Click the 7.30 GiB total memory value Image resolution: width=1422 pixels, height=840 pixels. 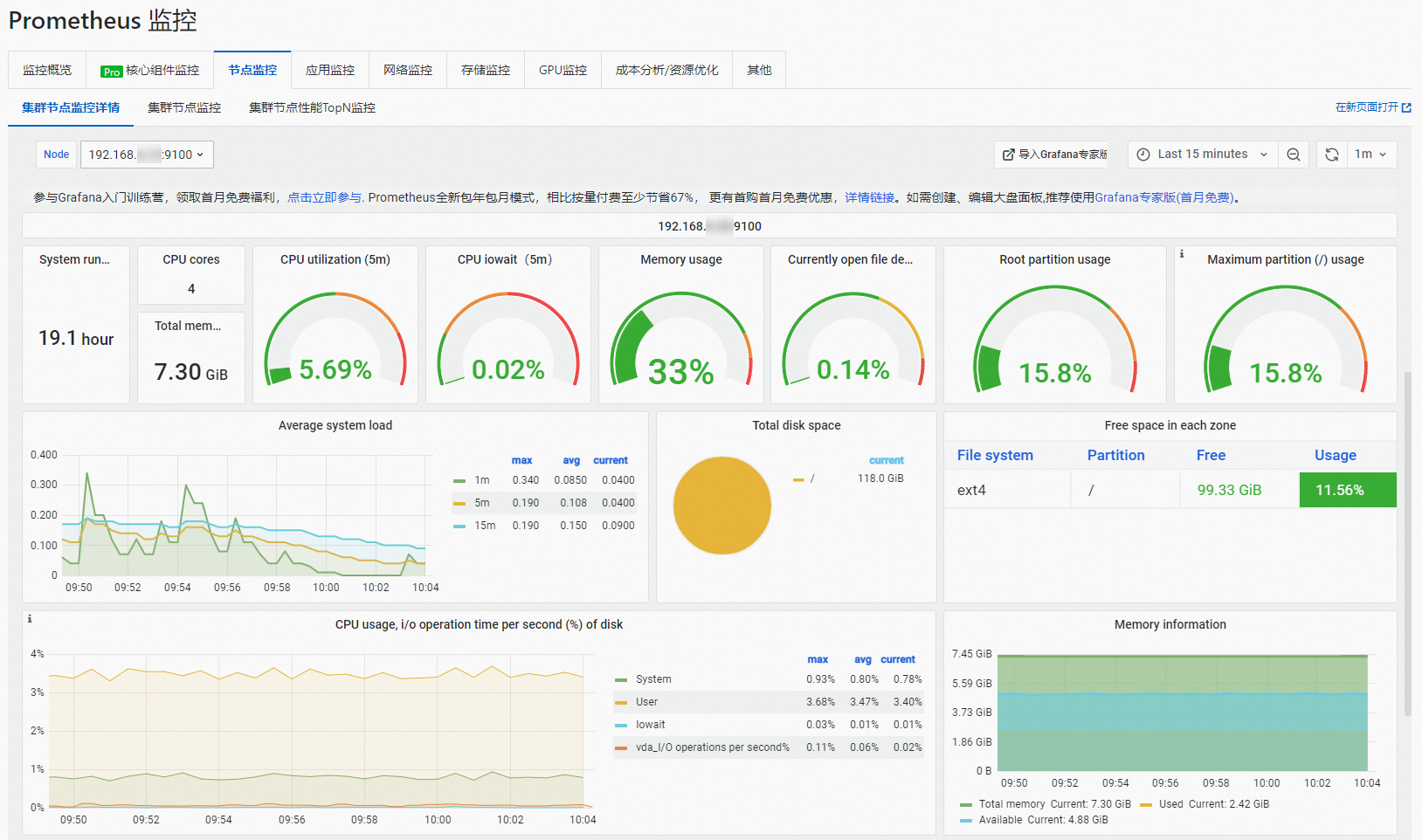pos(191,372)
